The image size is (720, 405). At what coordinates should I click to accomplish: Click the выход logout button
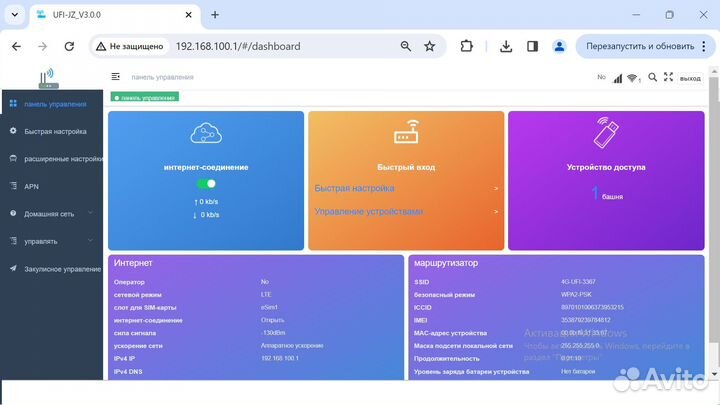pos(690,78)
